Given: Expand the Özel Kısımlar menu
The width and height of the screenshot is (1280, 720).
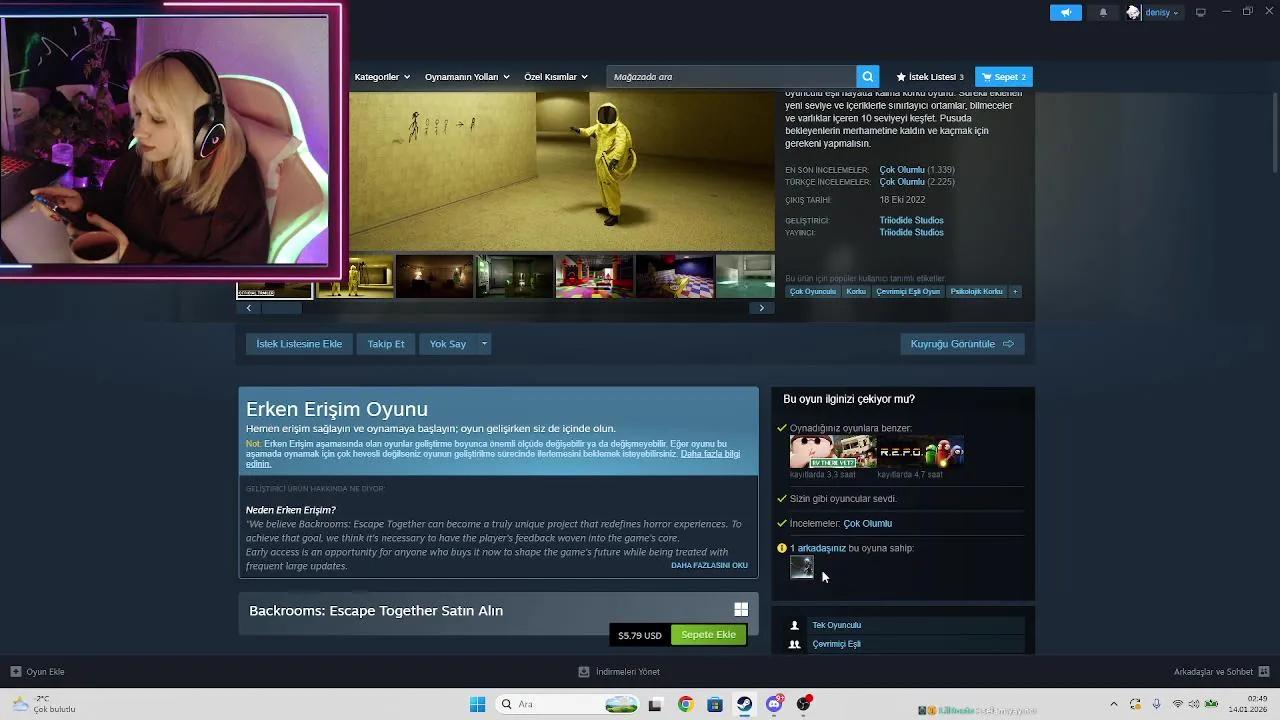Looking at the screenshot, I should click(556, 77).
